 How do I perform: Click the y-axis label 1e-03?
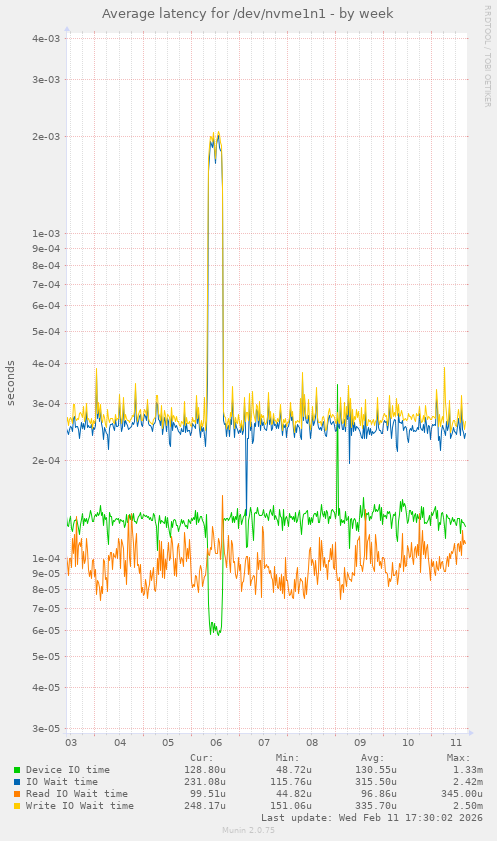point(46,234)
